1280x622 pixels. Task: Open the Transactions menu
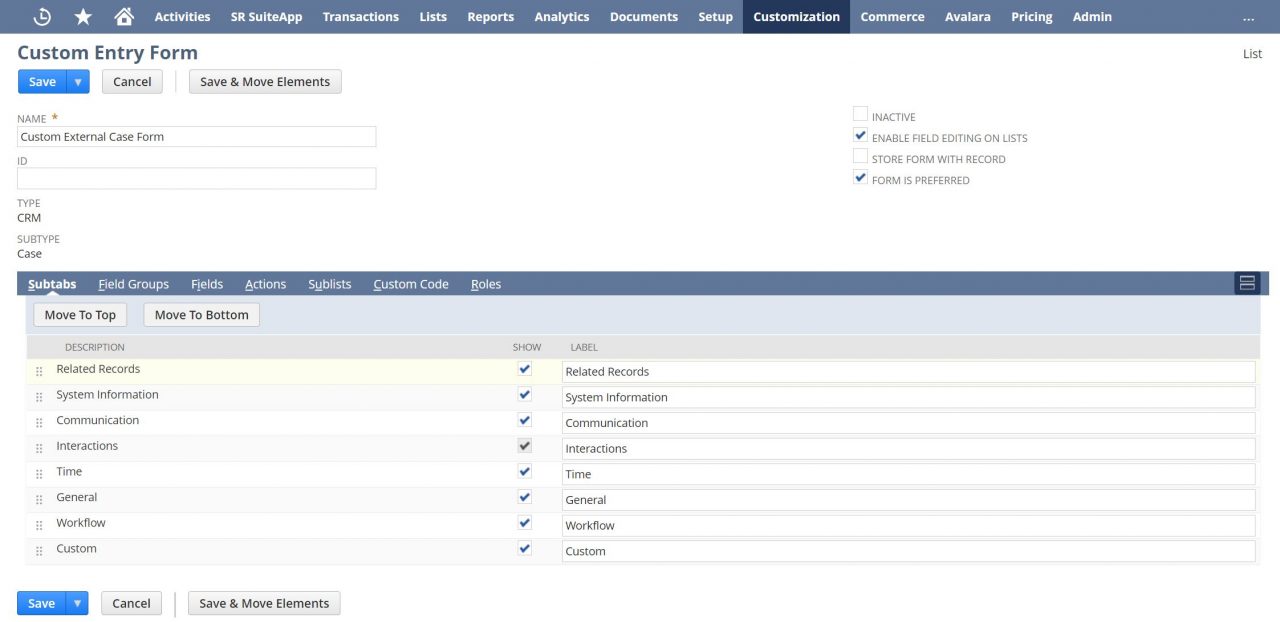(360, 16)
